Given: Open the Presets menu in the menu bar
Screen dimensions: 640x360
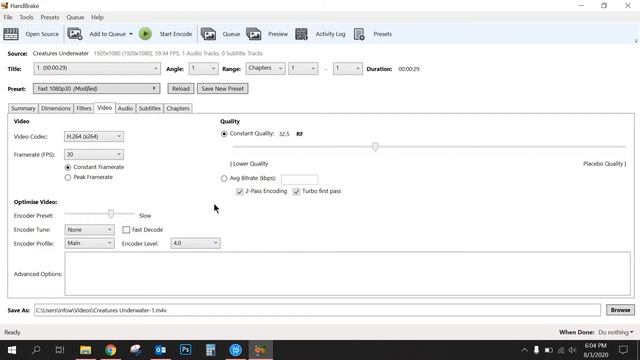Looking at the screenshot, I should [50, 18].
